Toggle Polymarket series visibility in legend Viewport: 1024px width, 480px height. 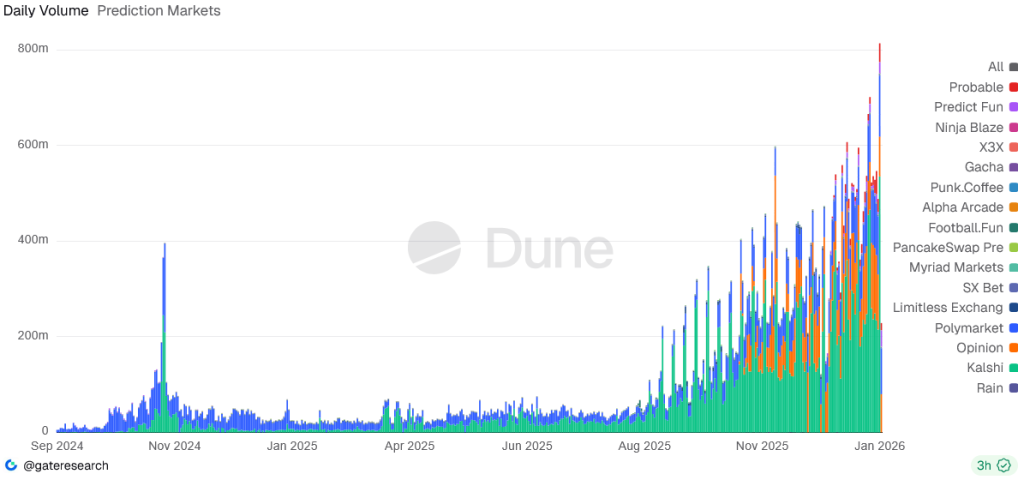tap(968, 327)
